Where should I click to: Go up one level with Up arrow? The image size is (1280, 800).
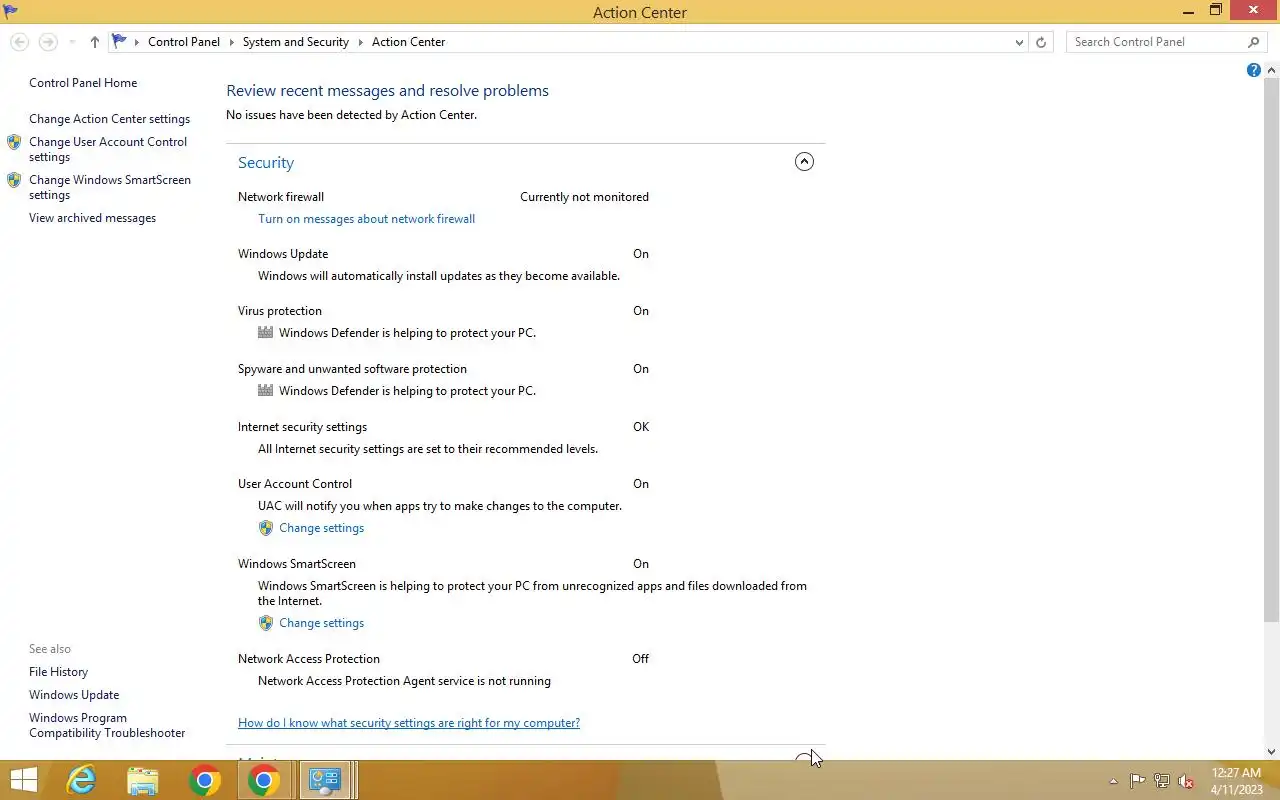click(x=95, y=42)
